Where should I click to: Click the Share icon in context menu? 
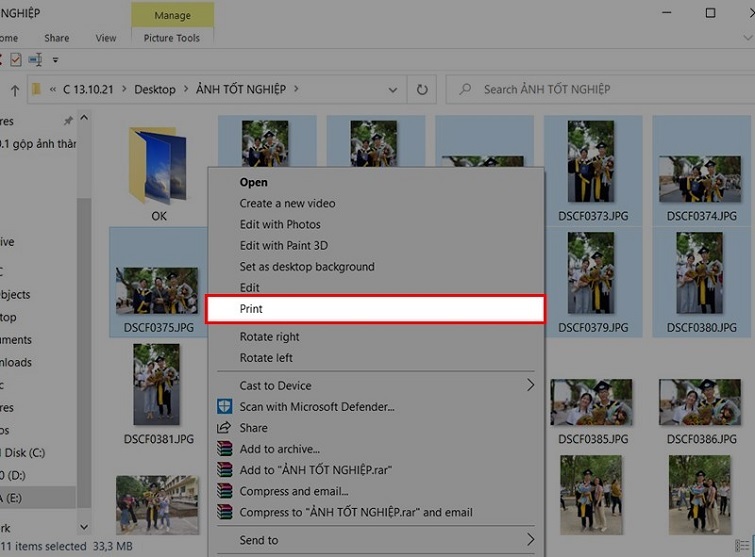click(x=224, y=428)
